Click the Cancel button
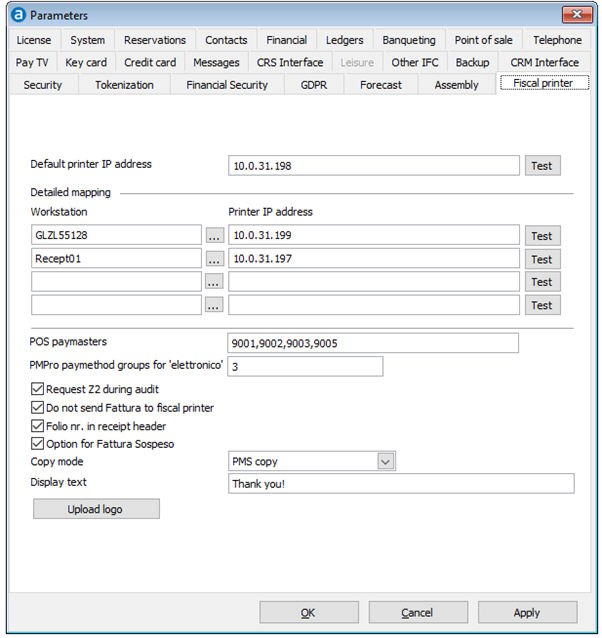 [418, 612]
